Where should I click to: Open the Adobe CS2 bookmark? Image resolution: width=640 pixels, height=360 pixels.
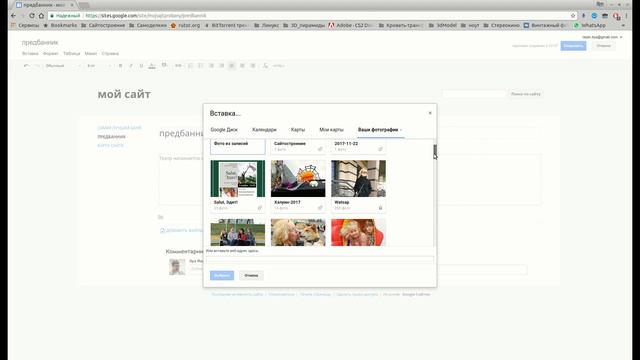tap(351, 25)
